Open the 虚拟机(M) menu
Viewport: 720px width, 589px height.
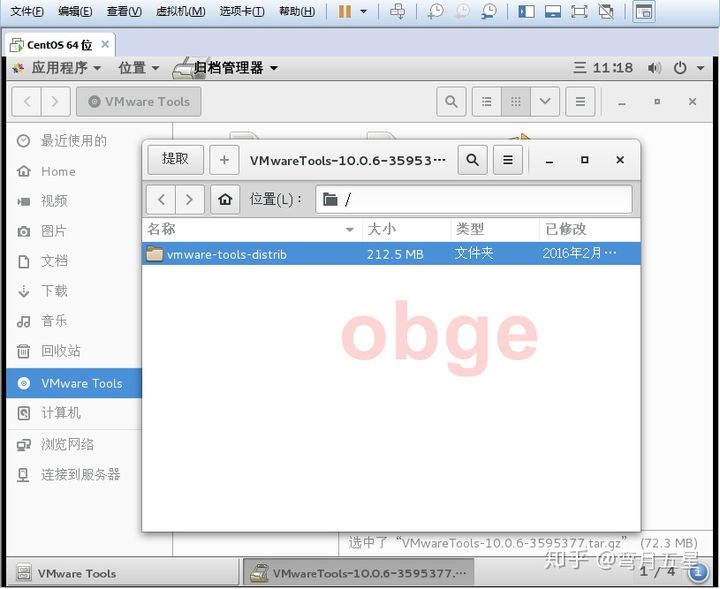180,11
